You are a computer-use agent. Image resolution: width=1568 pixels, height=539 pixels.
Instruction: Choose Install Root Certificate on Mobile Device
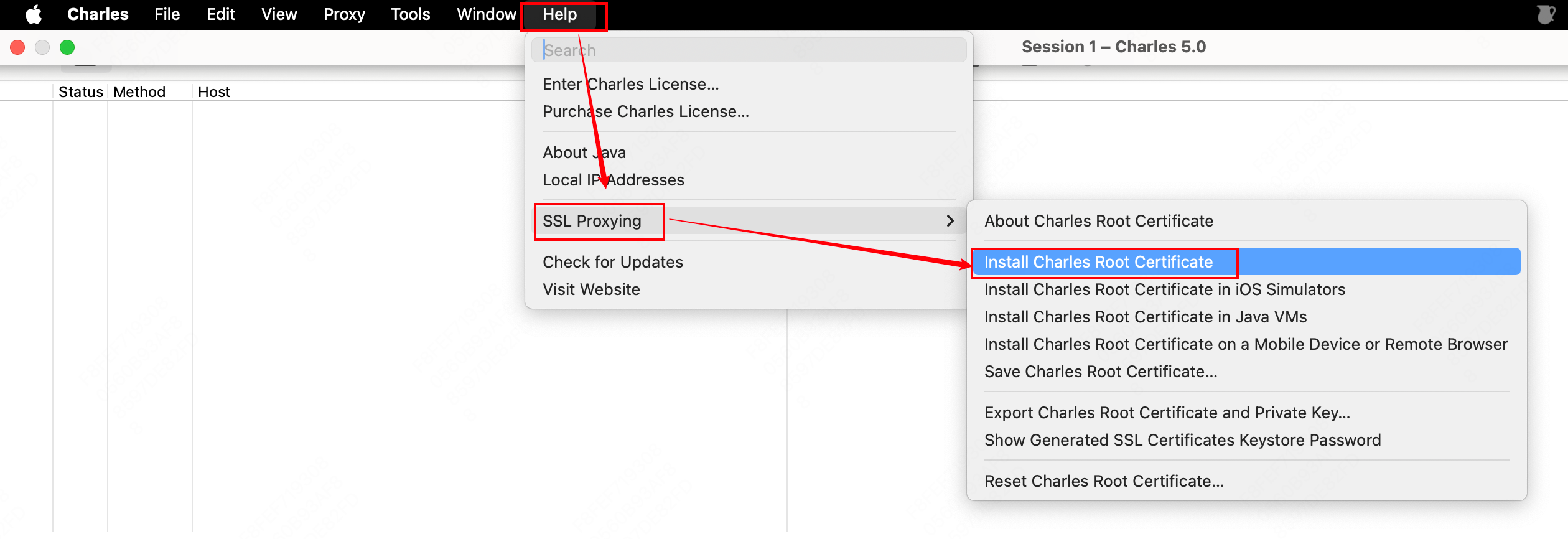[1246, 344]
